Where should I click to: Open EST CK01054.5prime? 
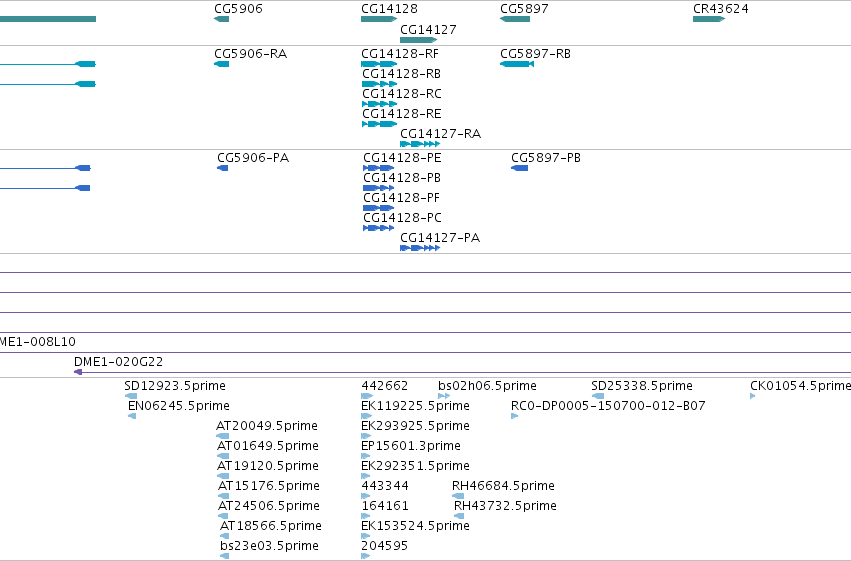(801, 386)
